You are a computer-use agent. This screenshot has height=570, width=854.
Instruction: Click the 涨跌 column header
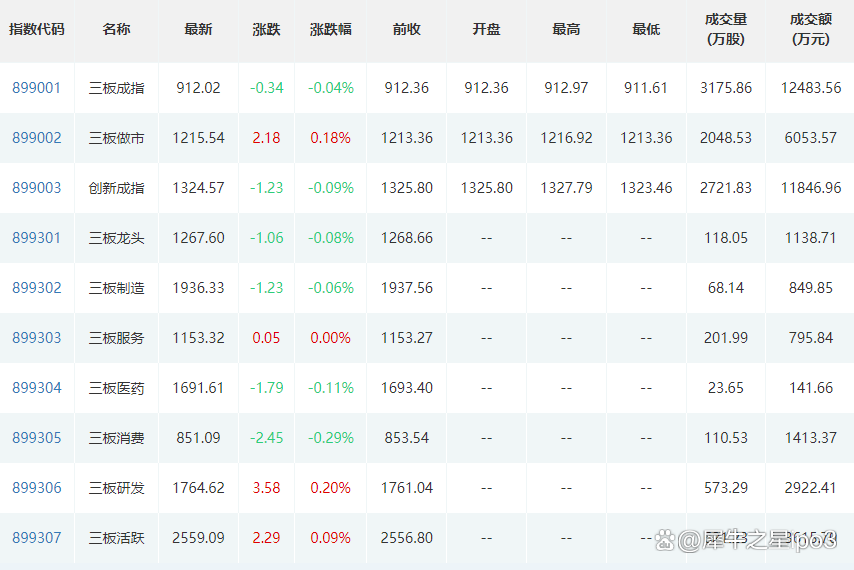[x=266, y=29]
